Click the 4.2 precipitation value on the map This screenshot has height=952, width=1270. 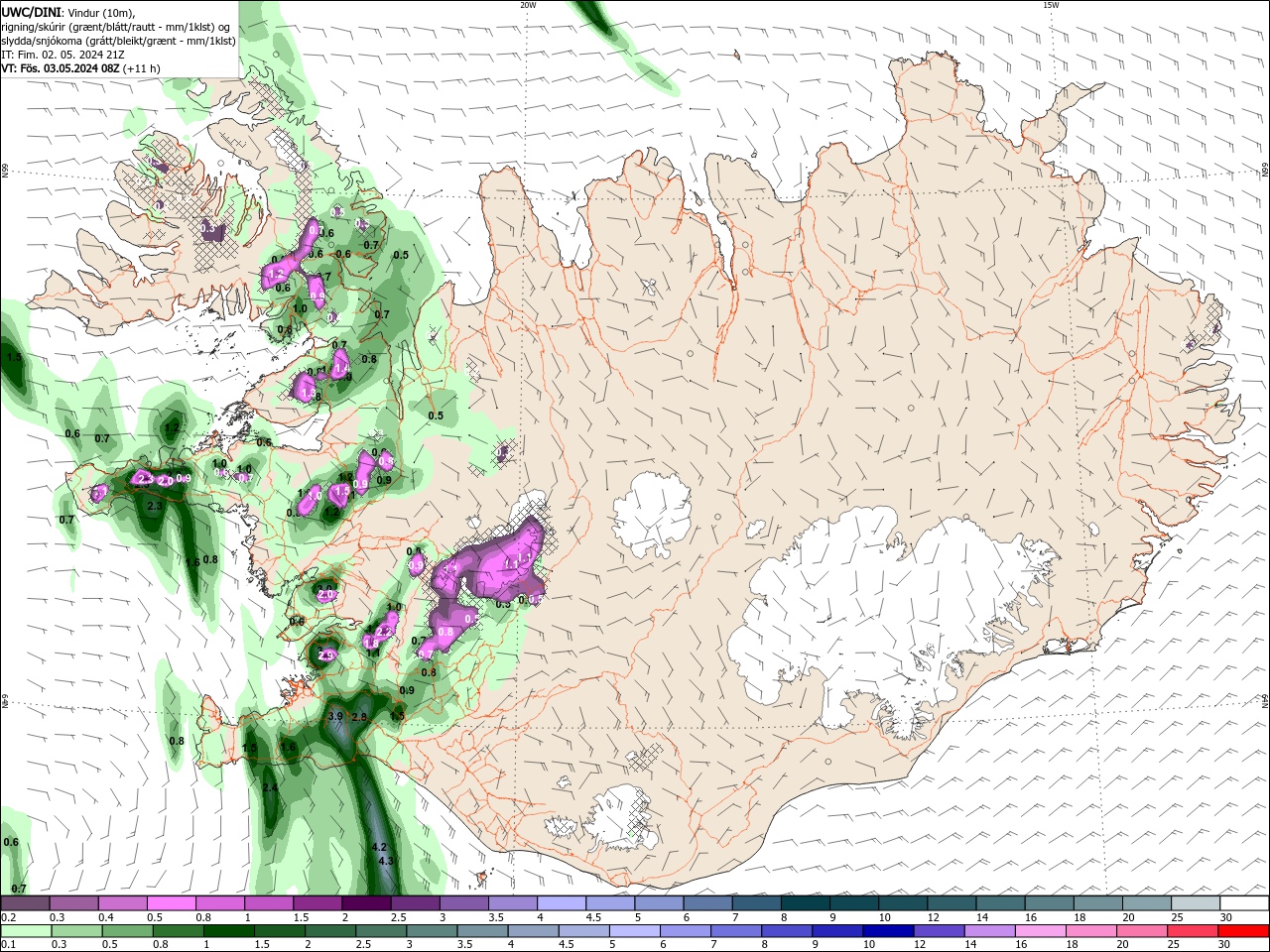(x=378, y=847)
